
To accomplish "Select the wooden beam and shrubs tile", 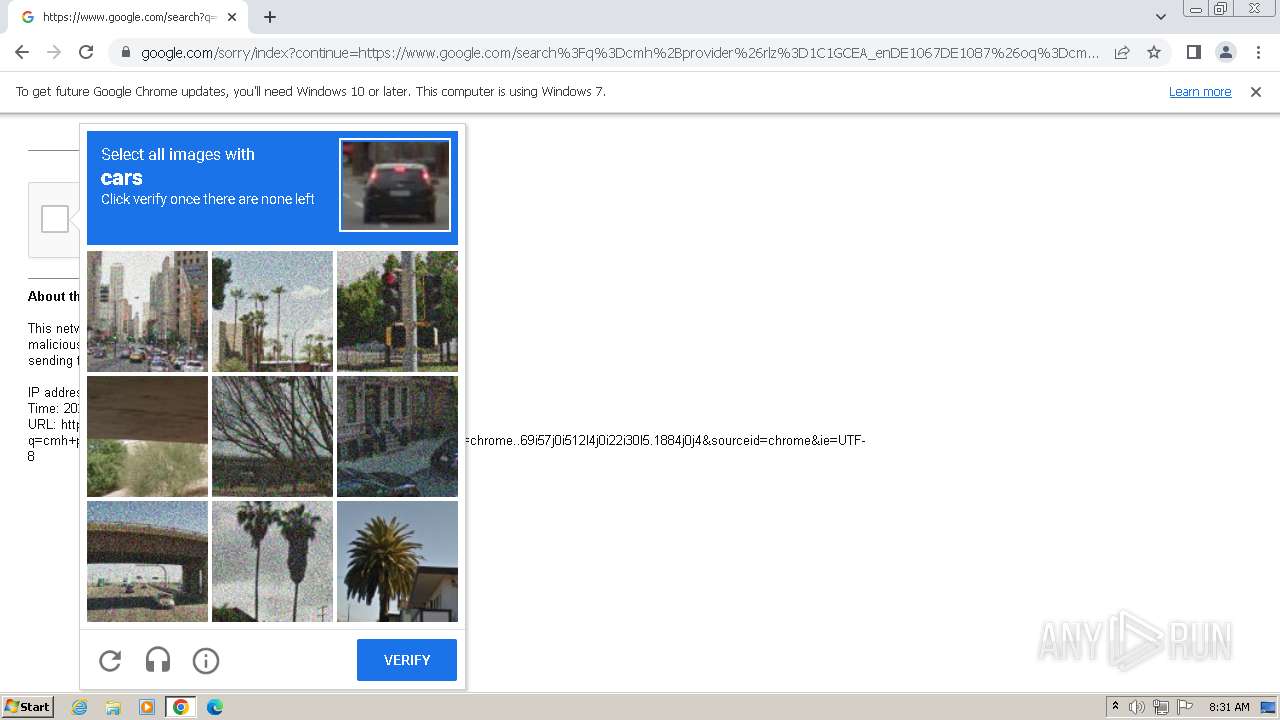I will pyautogui.click(x=147, y=436).
